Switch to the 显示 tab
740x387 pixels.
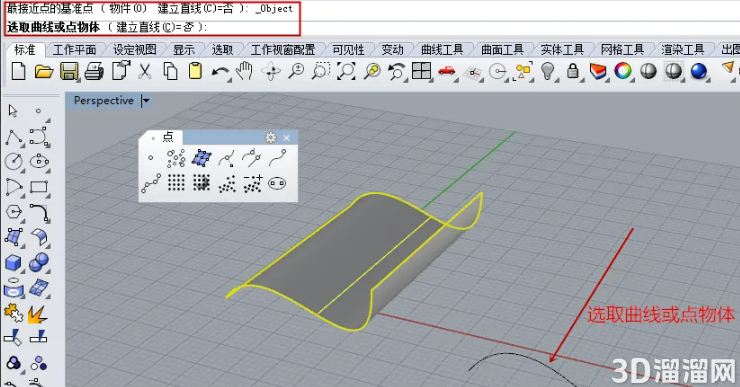(184, 50)
